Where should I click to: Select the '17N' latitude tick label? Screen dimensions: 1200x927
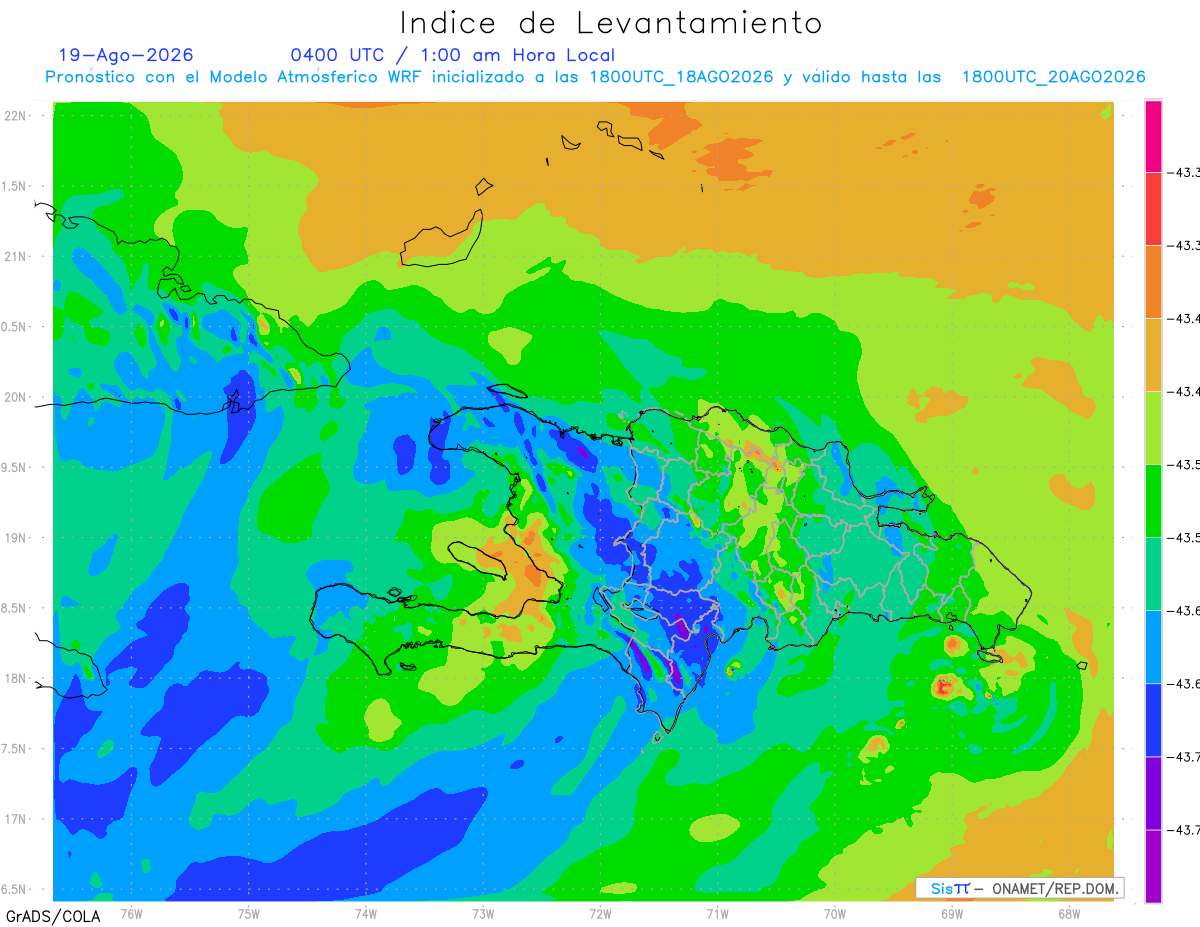16,819
